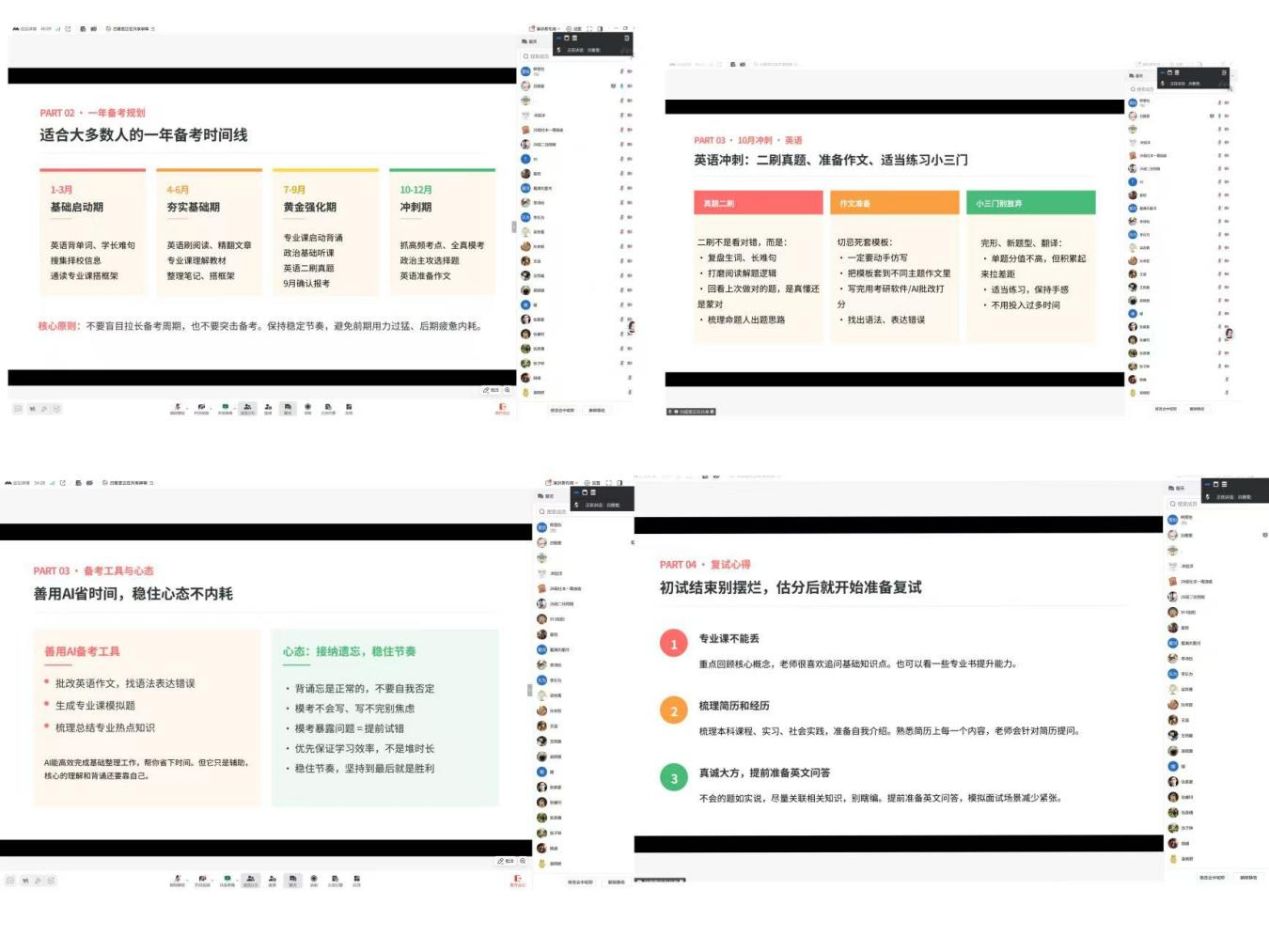
Task: Focus the member search field in 复试心得 window
Action: coord(1217,504)
